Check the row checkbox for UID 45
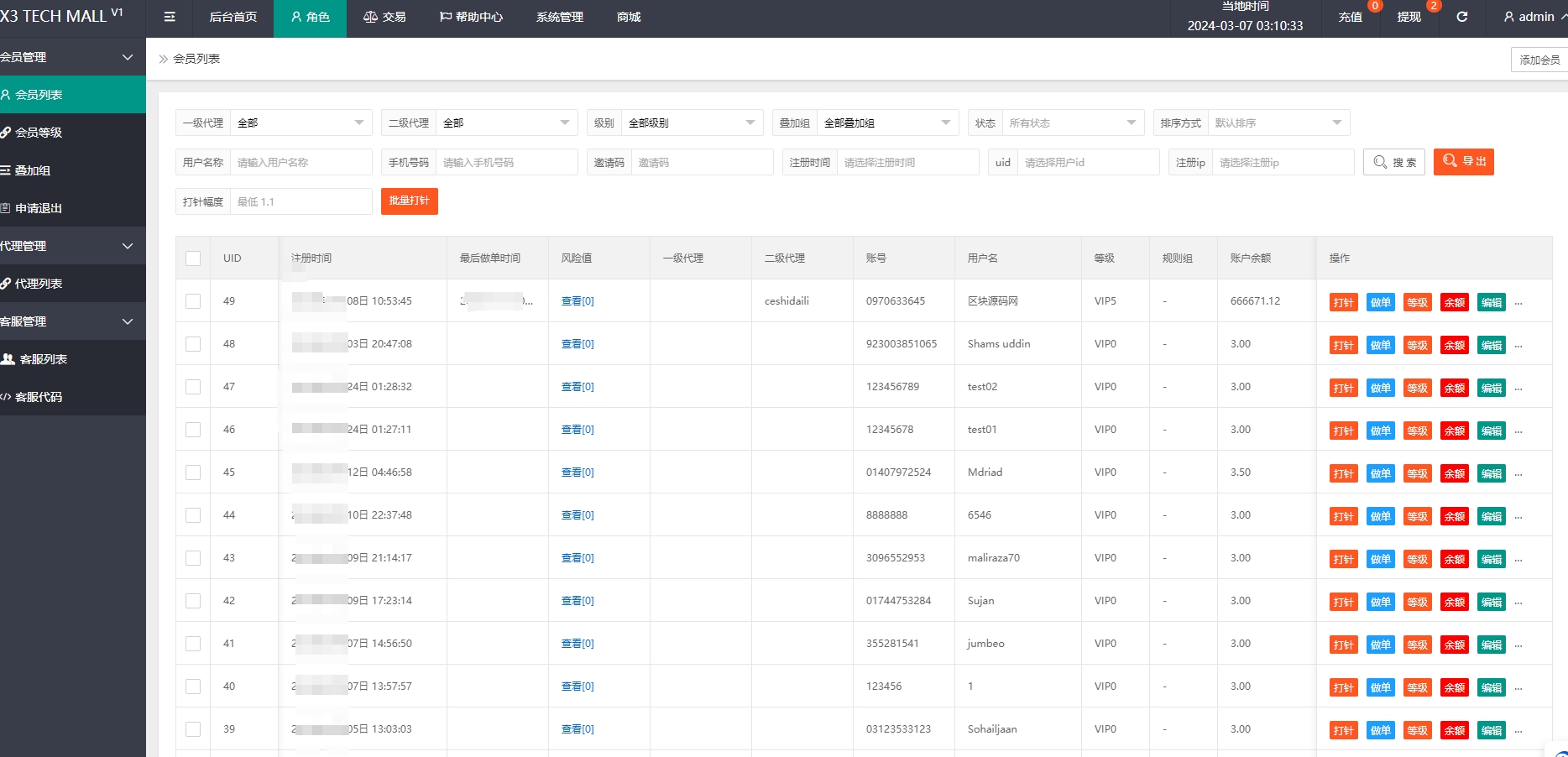The width and height of the screenshot is (1568, 757). point(193,472)
